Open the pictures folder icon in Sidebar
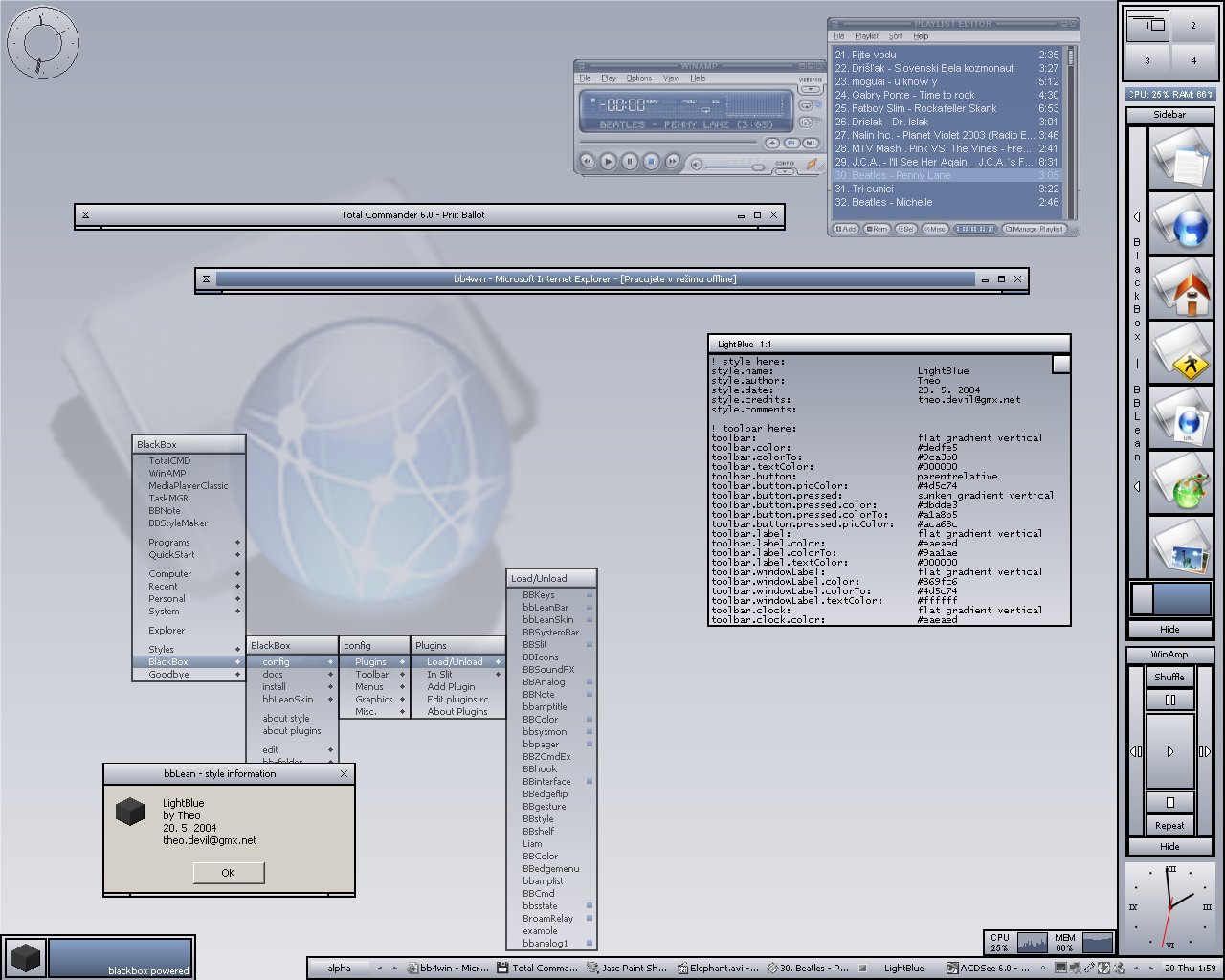Viewport: 1225px width, 980px height. pyautogui.click(x=1181, y=546)
